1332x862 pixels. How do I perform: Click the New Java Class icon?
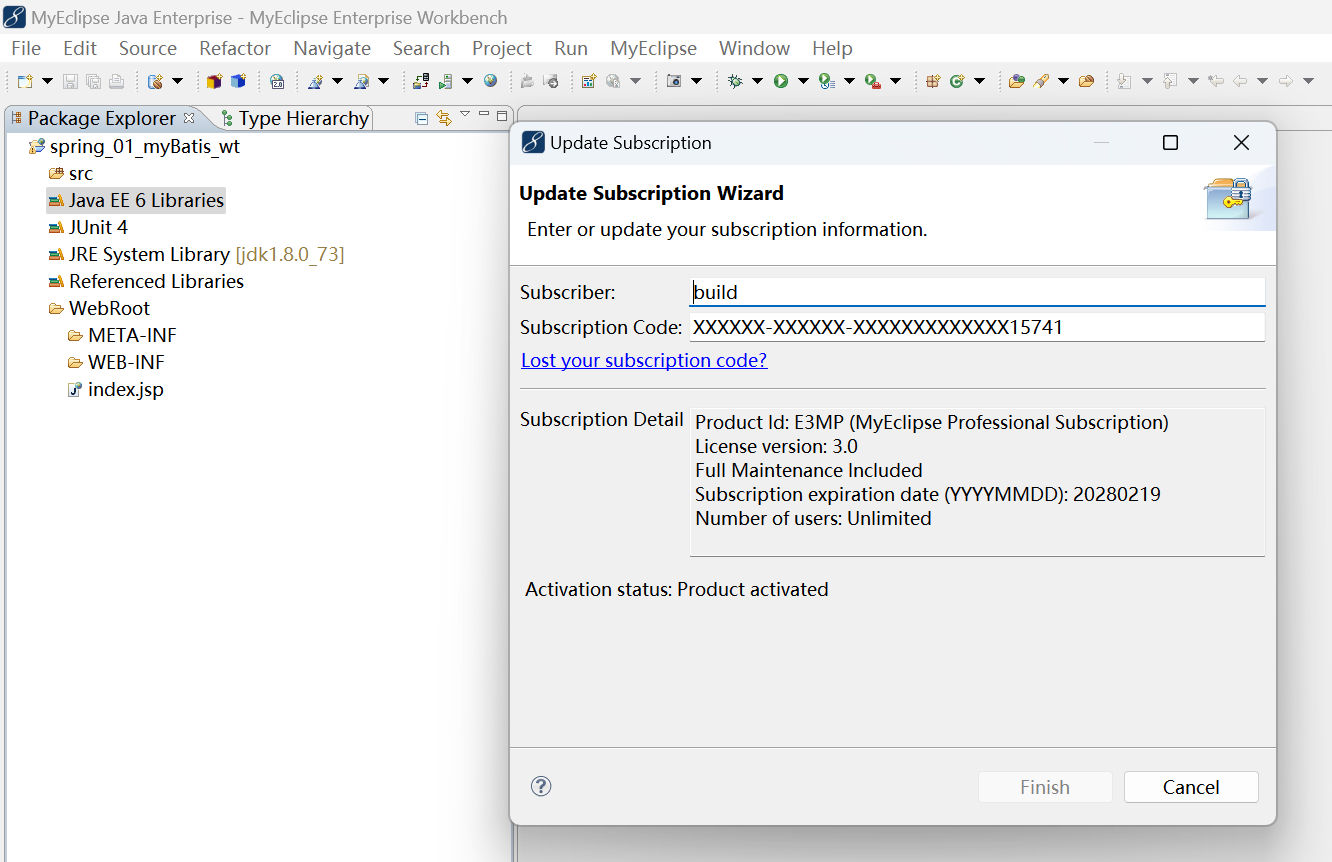click(957, 81)
